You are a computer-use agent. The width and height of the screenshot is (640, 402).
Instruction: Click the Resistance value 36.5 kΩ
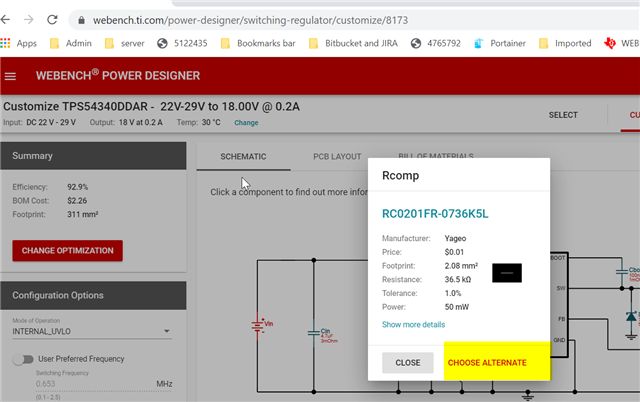pos(458,280)
